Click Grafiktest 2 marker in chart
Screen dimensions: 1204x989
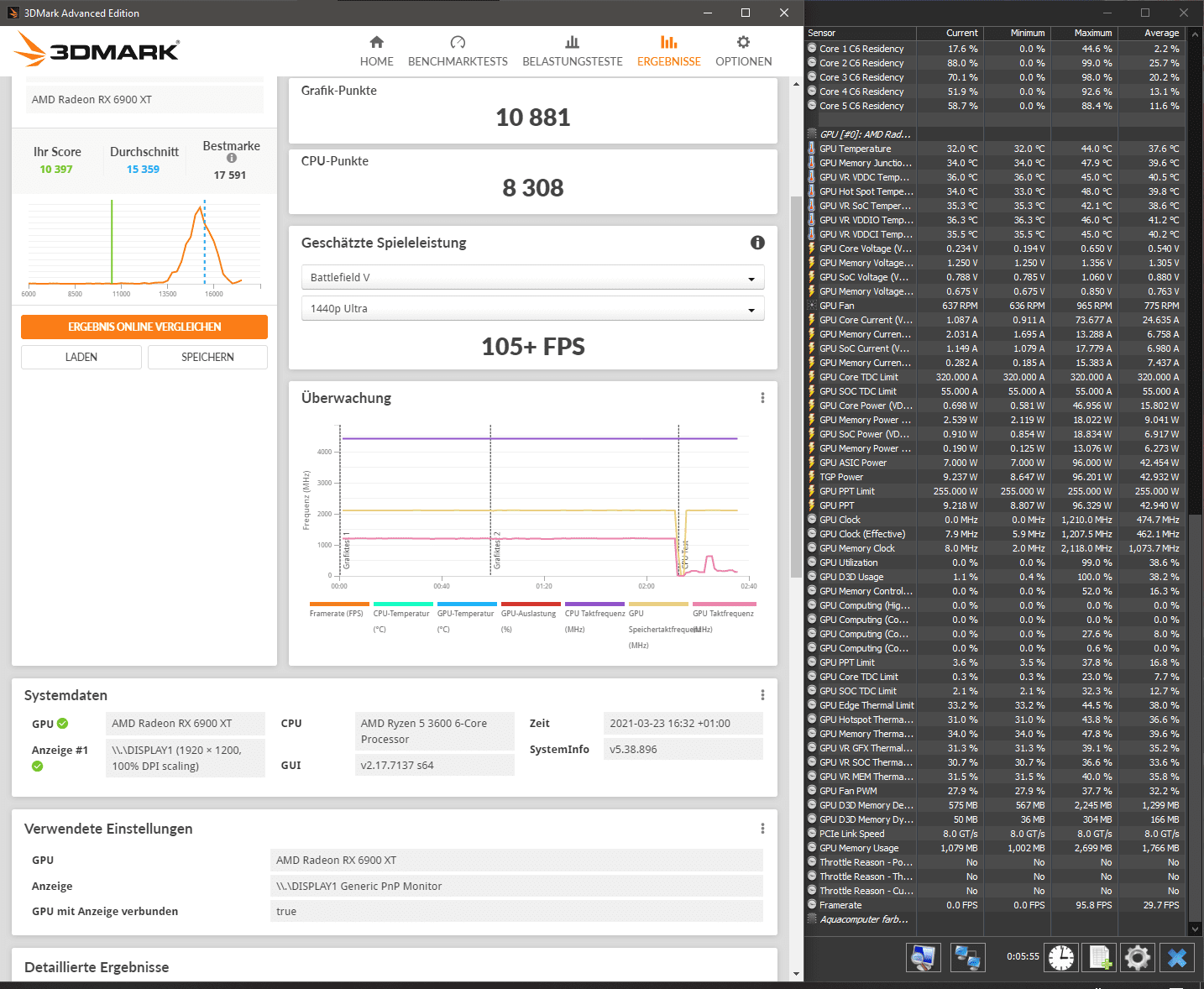[497, 551]
